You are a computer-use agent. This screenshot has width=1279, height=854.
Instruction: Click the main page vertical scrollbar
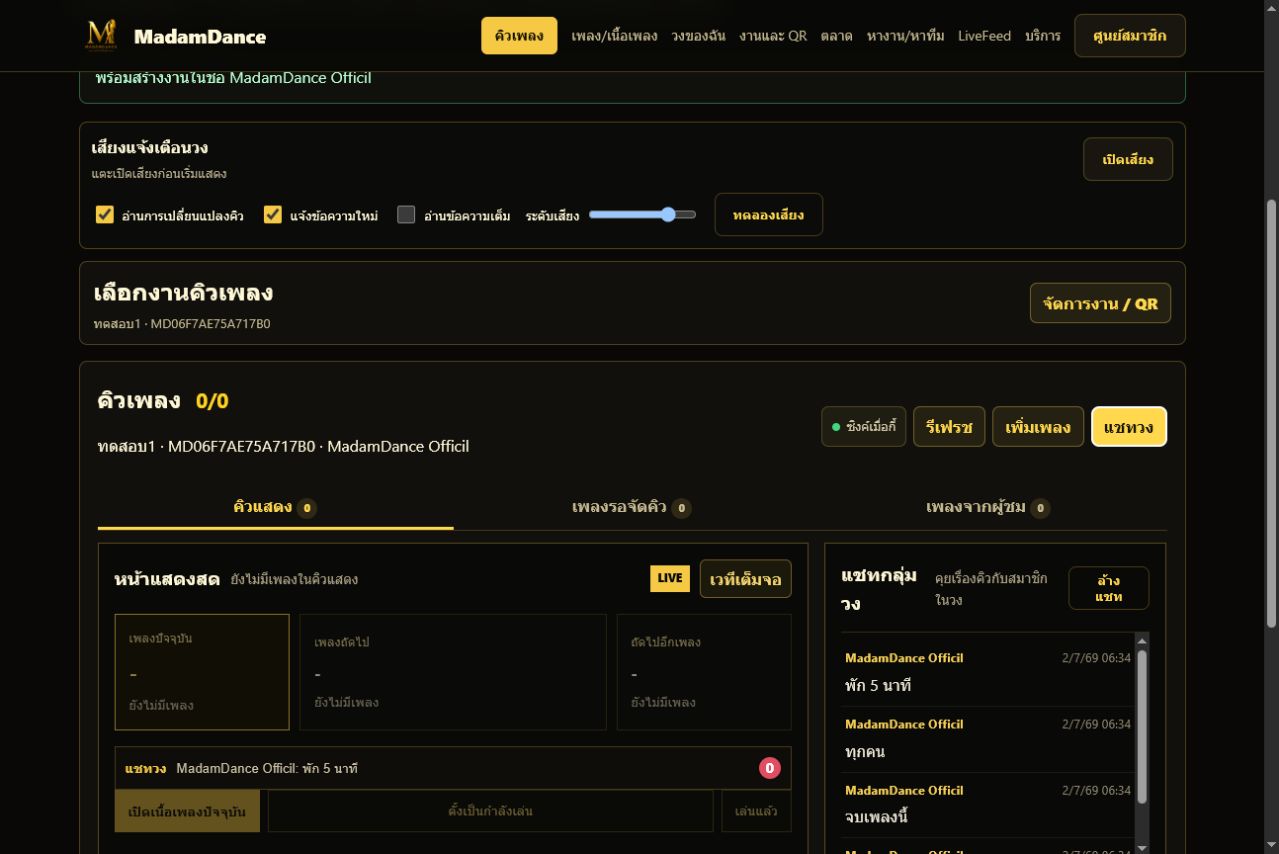pyautogui.click(x=1272, y=414)
